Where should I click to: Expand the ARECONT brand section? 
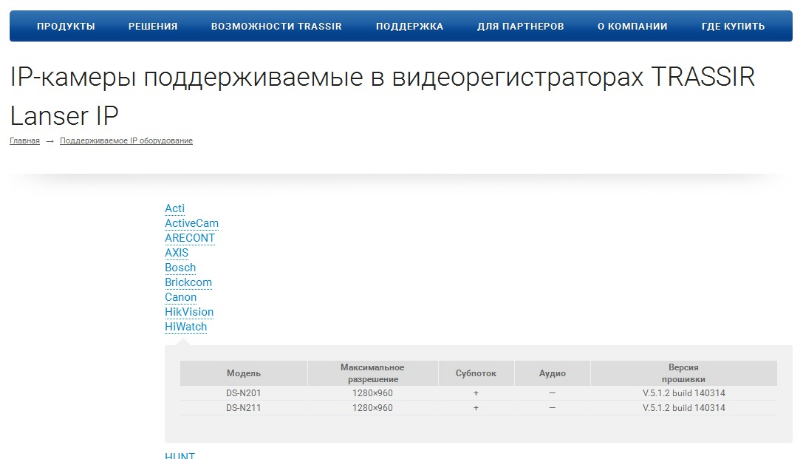(190, 238)
